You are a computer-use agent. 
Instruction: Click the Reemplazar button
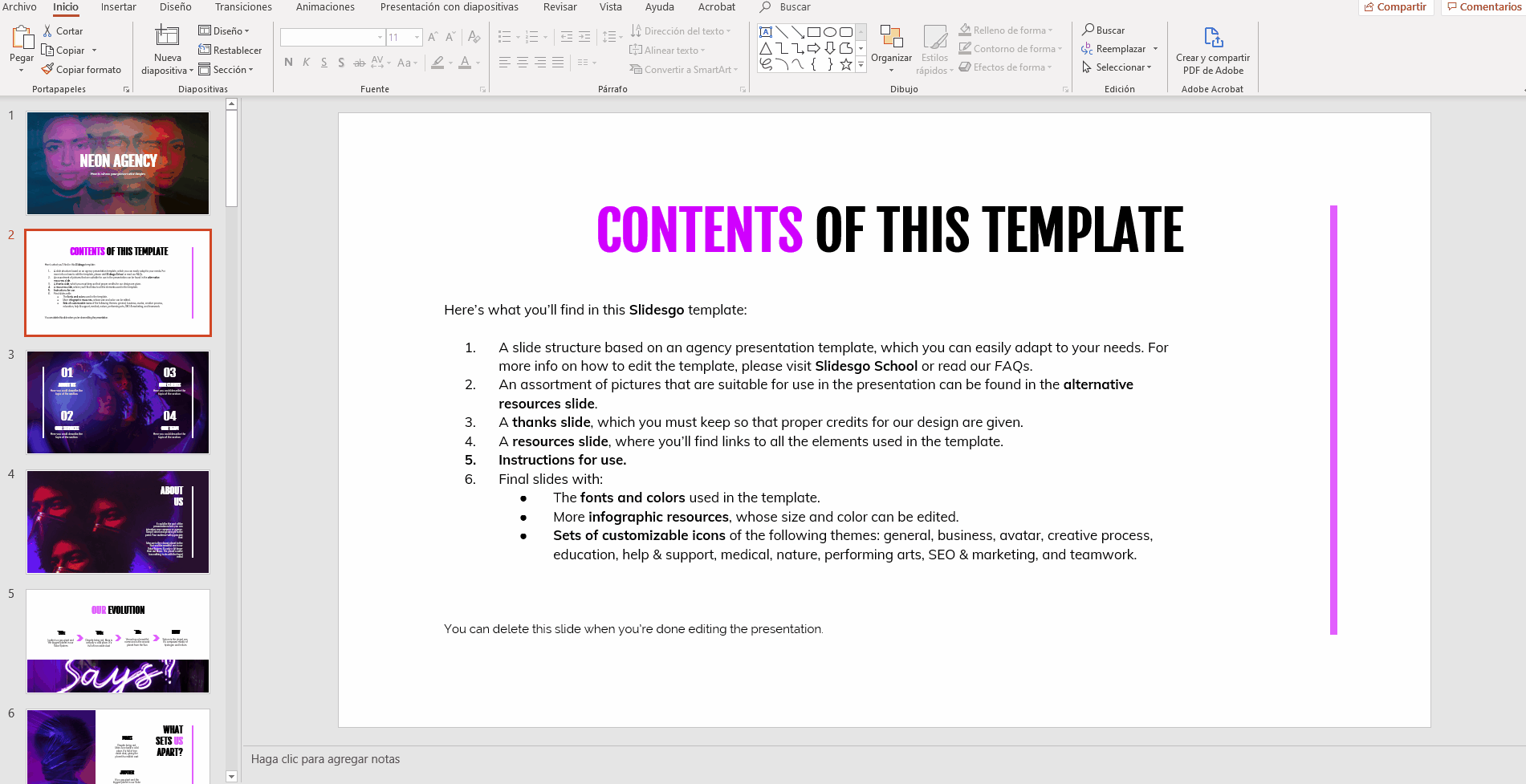point(1113,49)
